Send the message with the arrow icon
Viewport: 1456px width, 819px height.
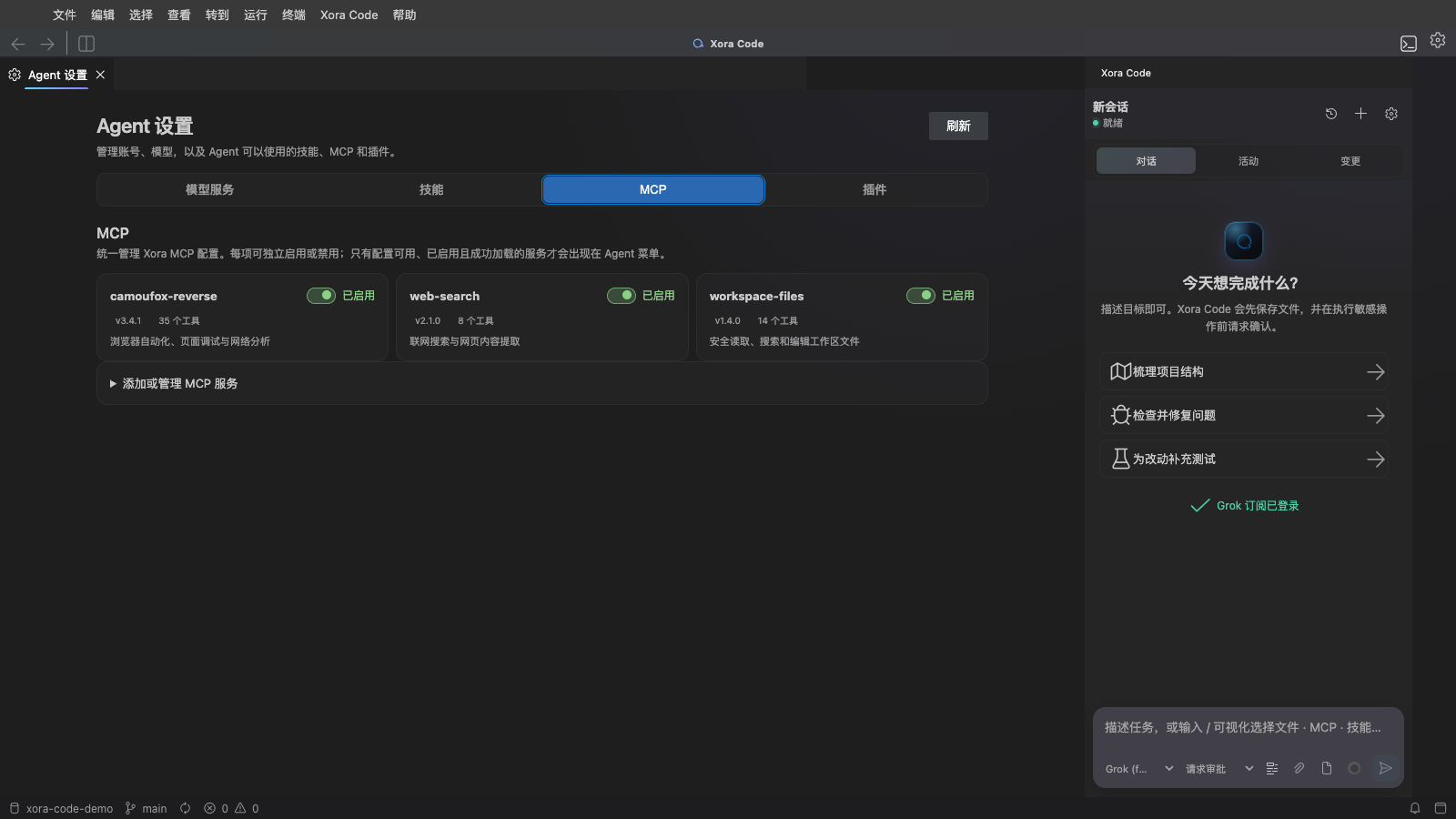[x=1385, y=769]
